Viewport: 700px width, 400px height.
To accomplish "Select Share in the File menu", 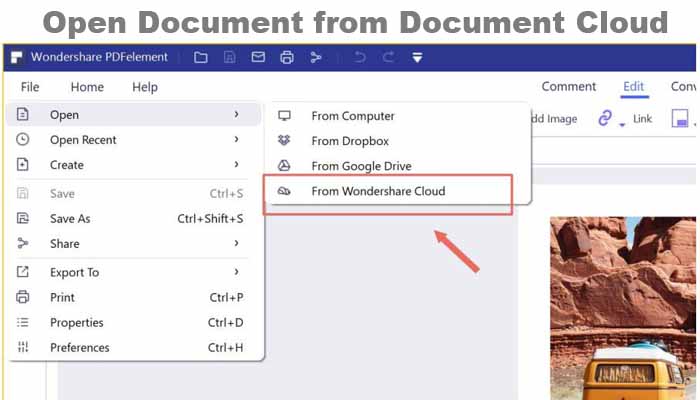I will point(133,243).
